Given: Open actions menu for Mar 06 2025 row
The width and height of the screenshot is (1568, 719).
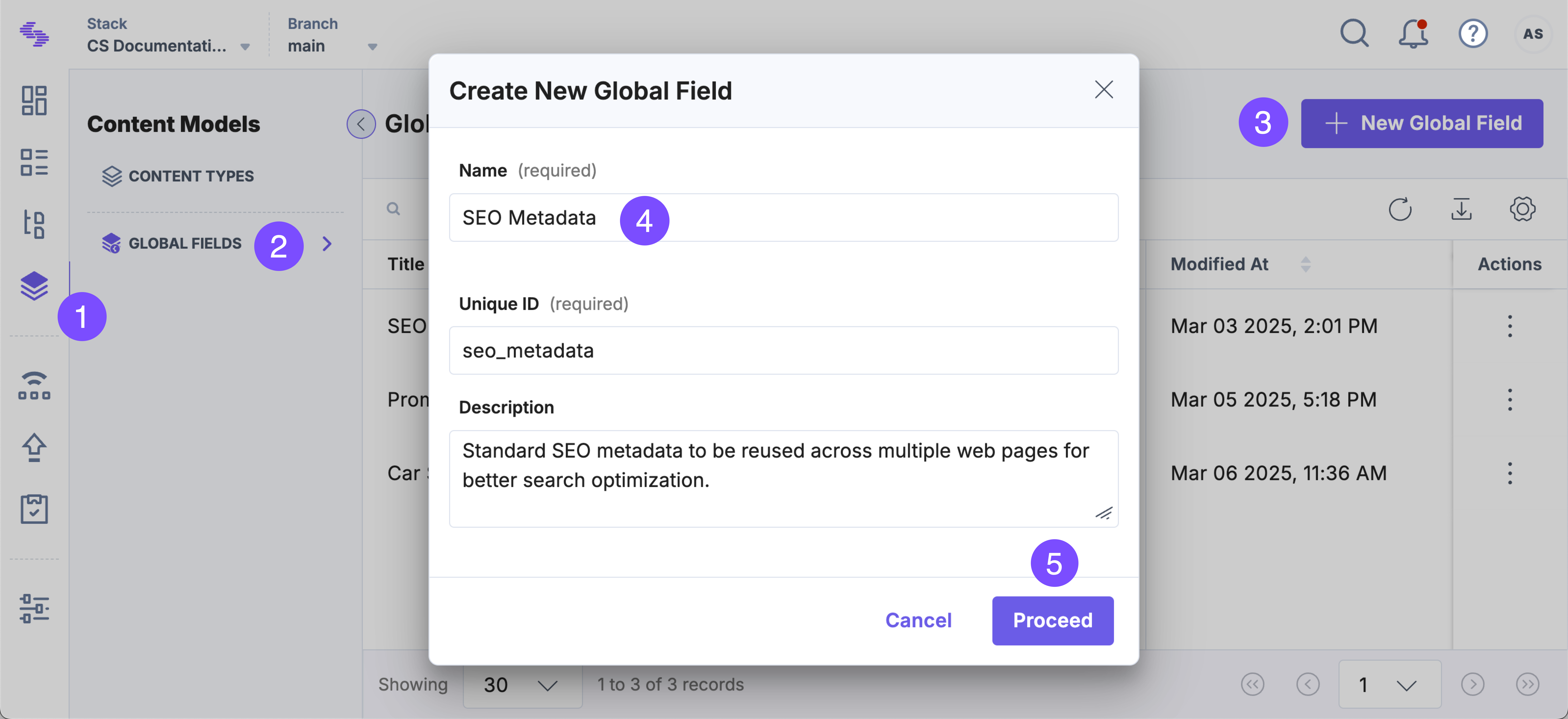Looking at the screenshot, I should 1510,473.
